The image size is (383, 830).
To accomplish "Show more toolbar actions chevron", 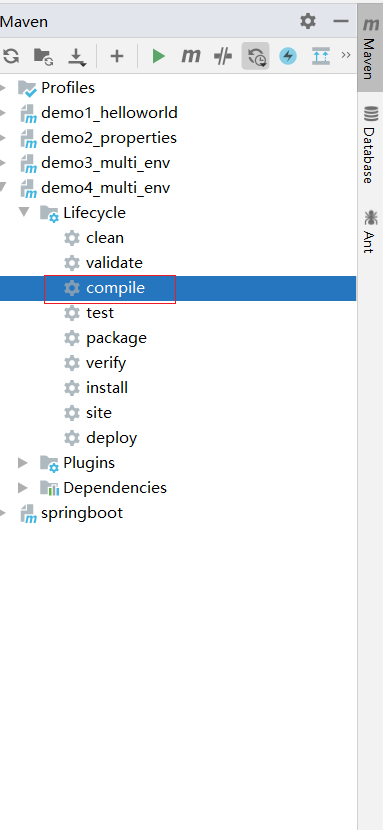I will [346, 55].
